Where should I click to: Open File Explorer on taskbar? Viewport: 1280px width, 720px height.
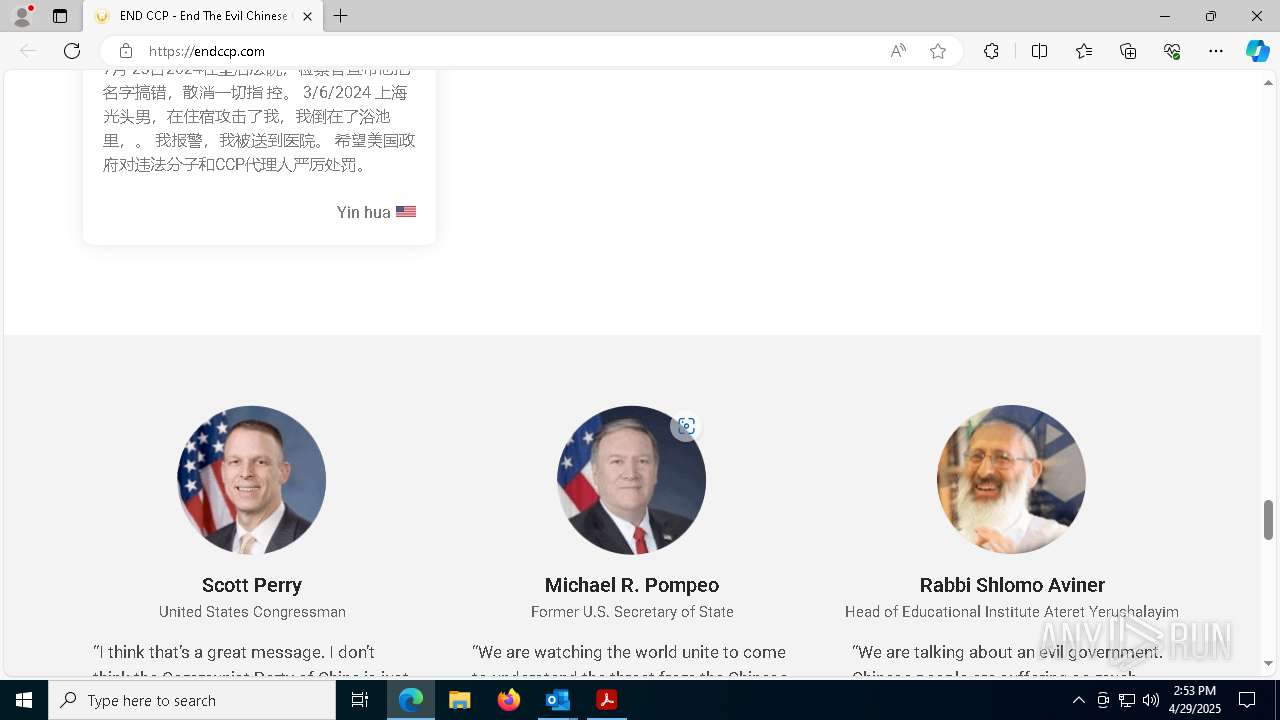pos(460,700)
